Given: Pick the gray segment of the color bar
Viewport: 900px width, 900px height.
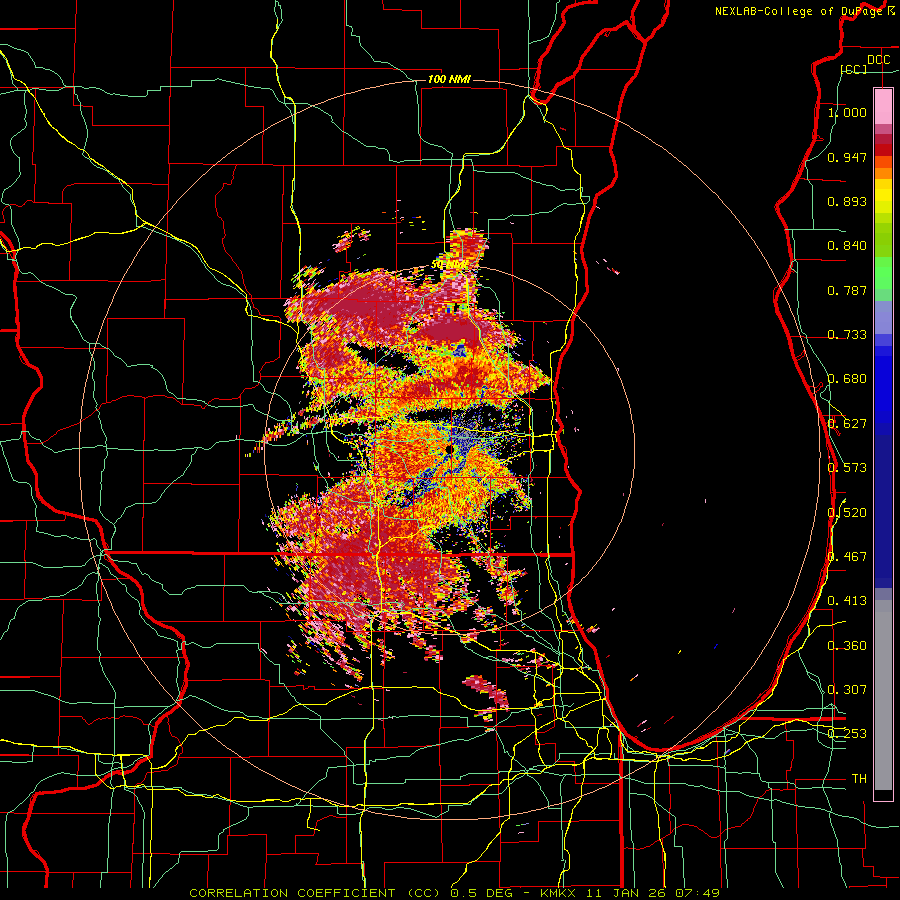Looking at the screenshot, I should pos(883,695).
